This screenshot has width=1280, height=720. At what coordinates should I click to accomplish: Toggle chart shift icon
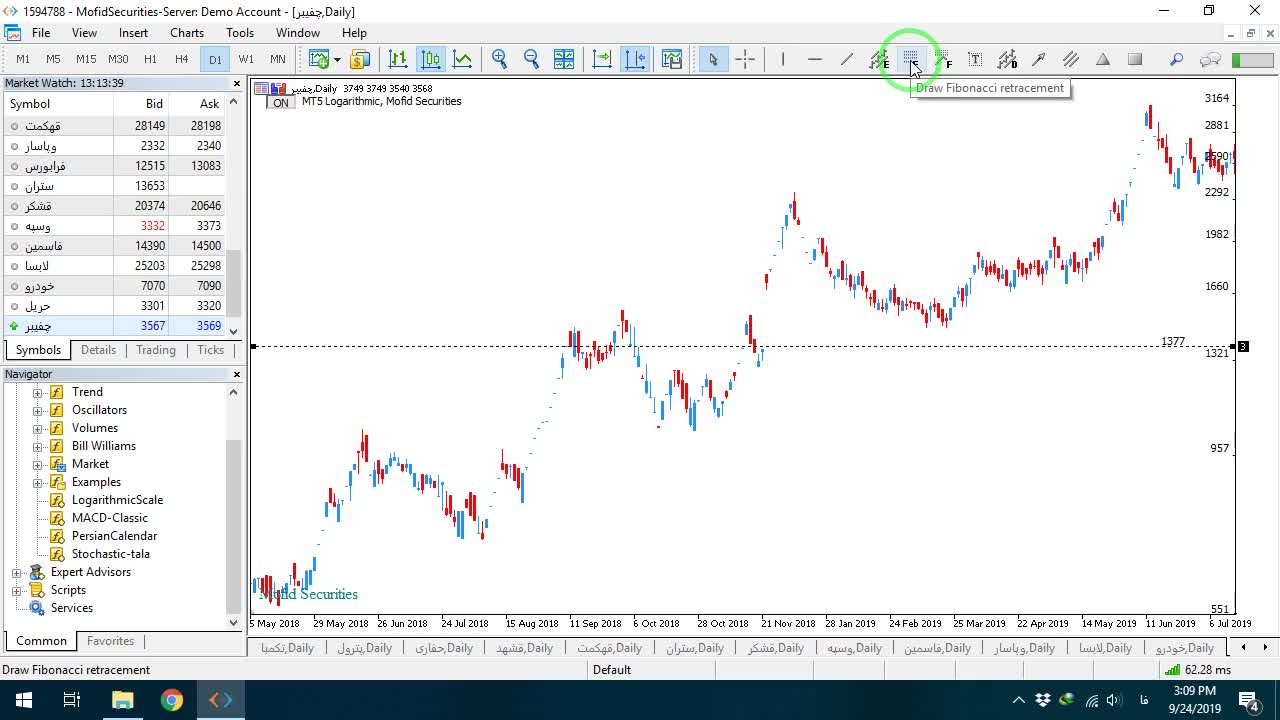point(635,59)
